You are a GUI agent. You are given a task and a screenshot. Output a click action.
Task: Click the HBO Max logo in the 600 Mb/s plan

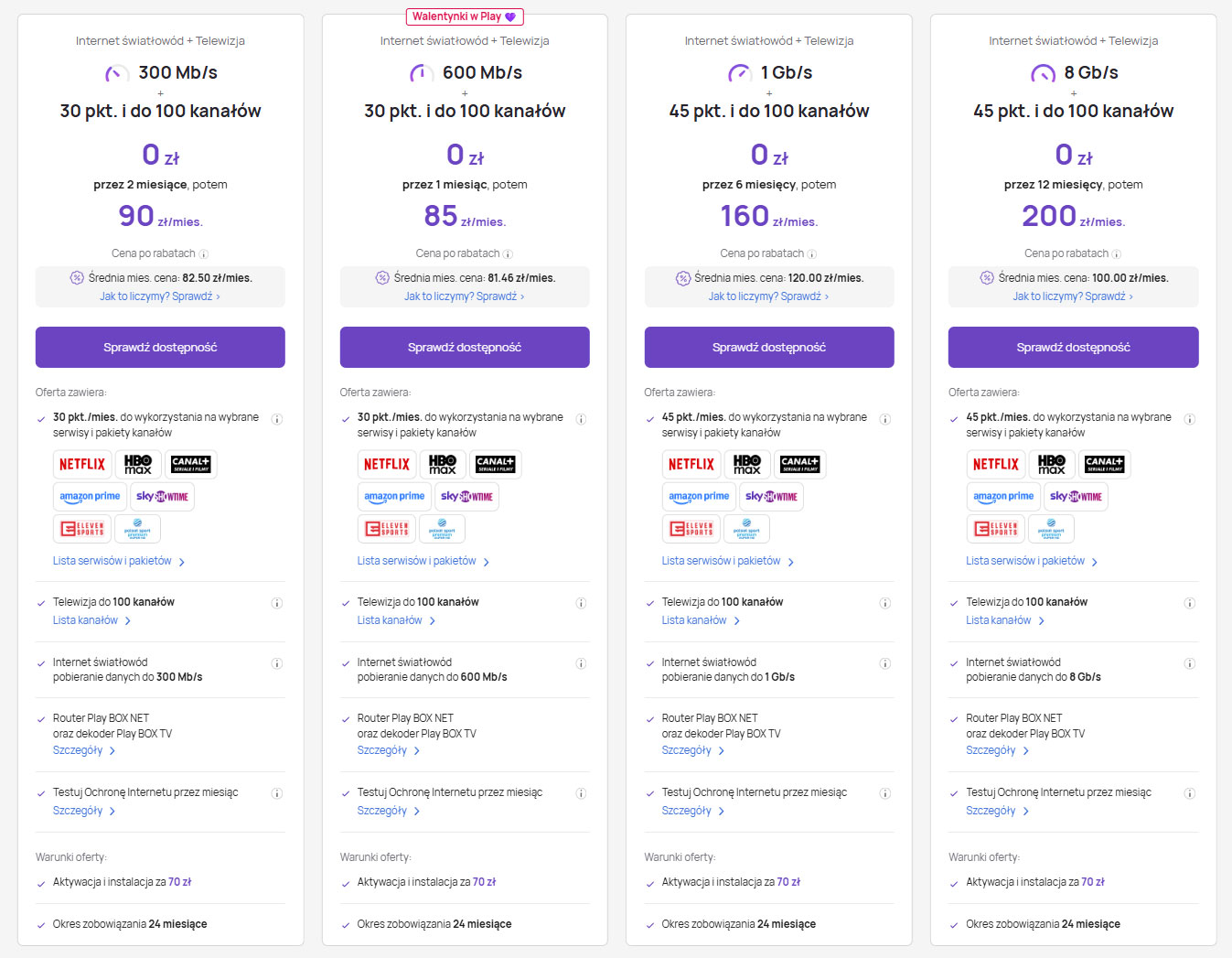[443, 464]
